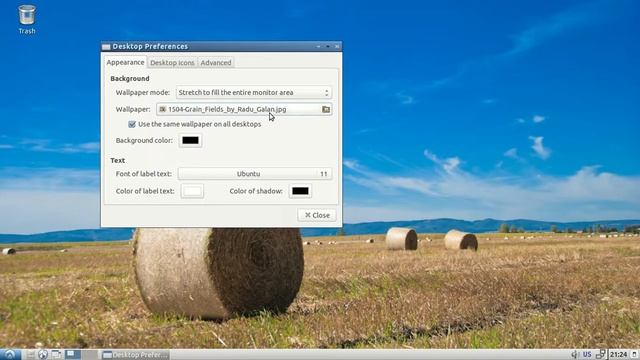
Task: Pick the Background color swatch
Action: (190, 140)
